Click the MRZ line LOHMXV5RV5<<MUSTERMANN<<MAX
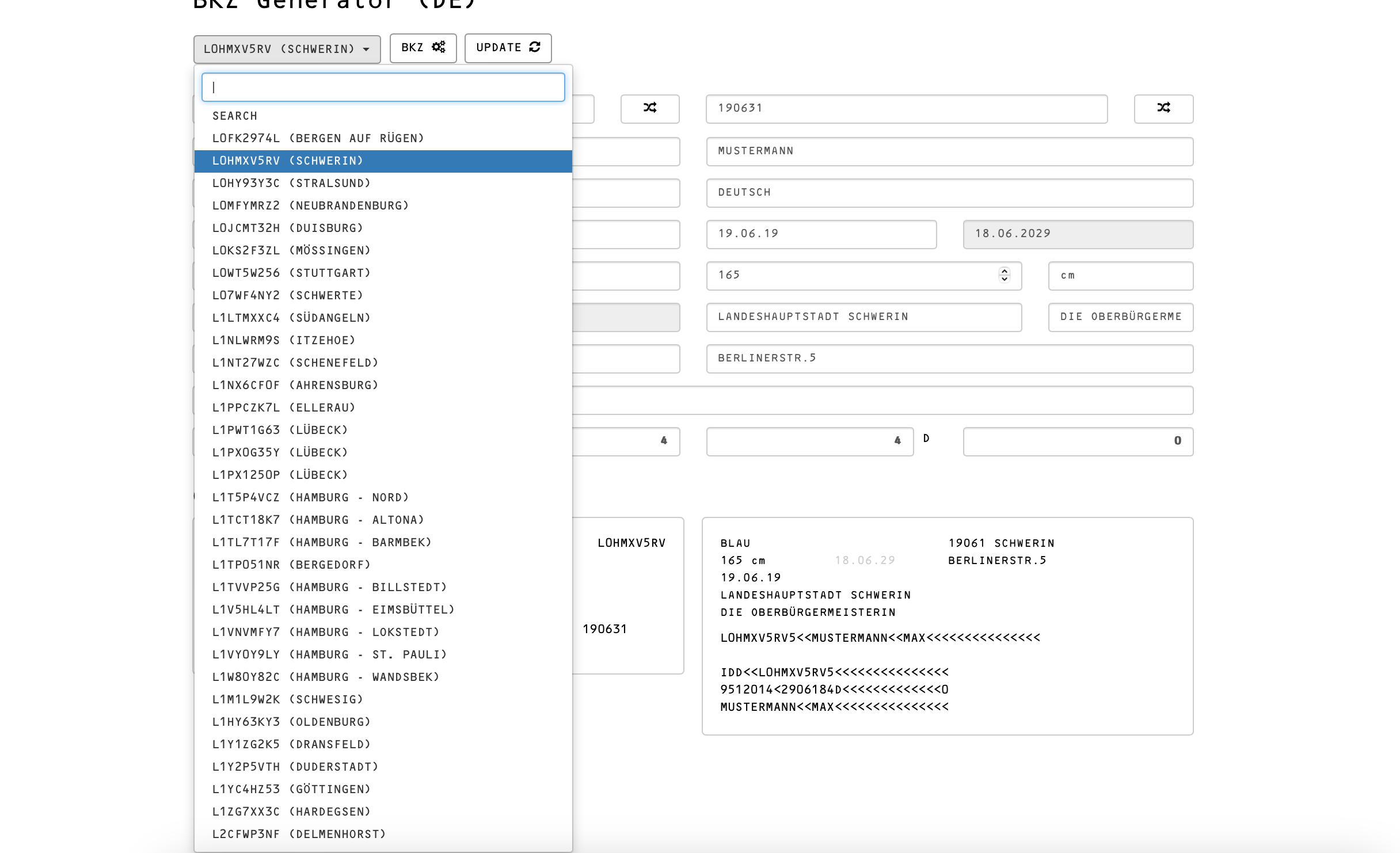The image size is (1400, 853). coord(880,638)
